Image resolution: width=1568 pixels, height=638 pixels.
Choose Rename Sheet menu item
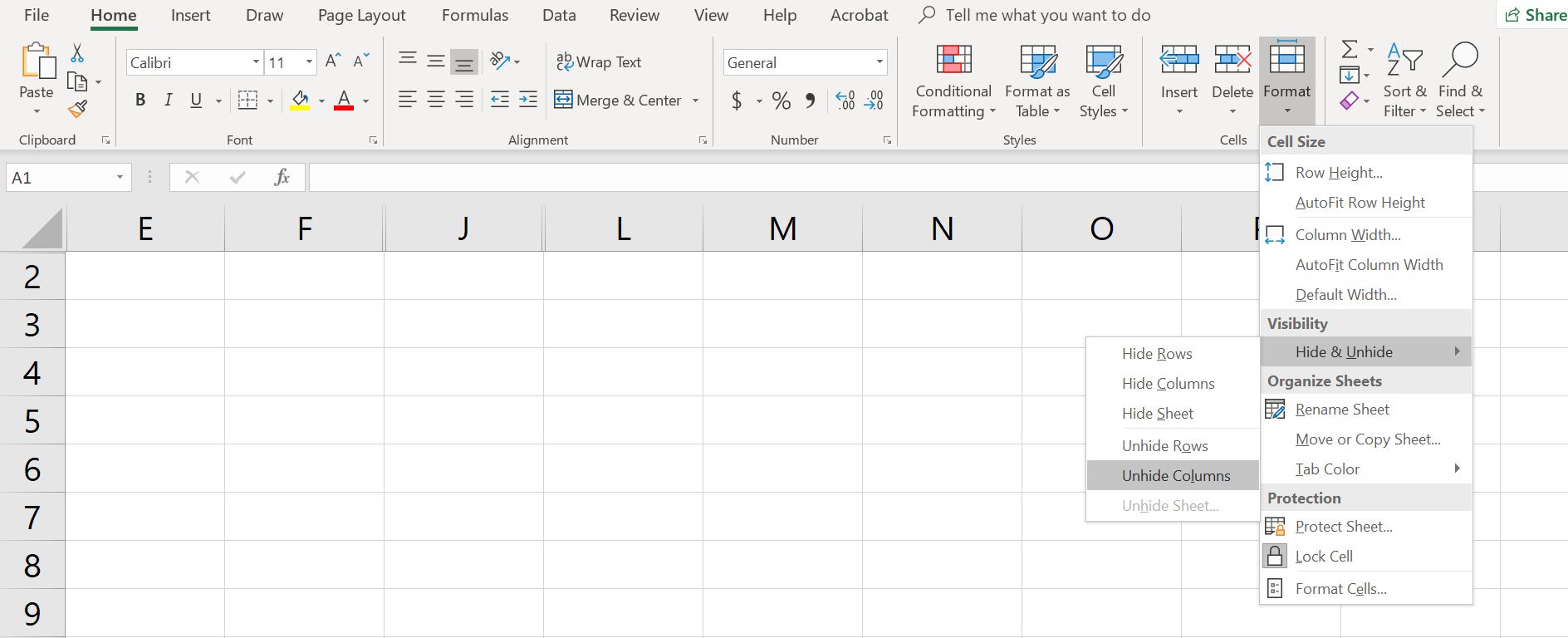[1365, 410]
